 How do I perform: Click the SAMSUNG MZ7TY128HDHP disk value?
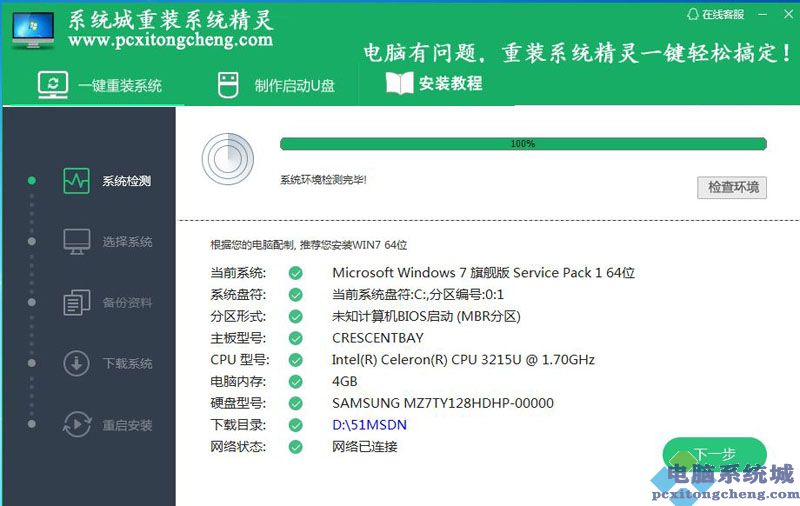[443, 403]
